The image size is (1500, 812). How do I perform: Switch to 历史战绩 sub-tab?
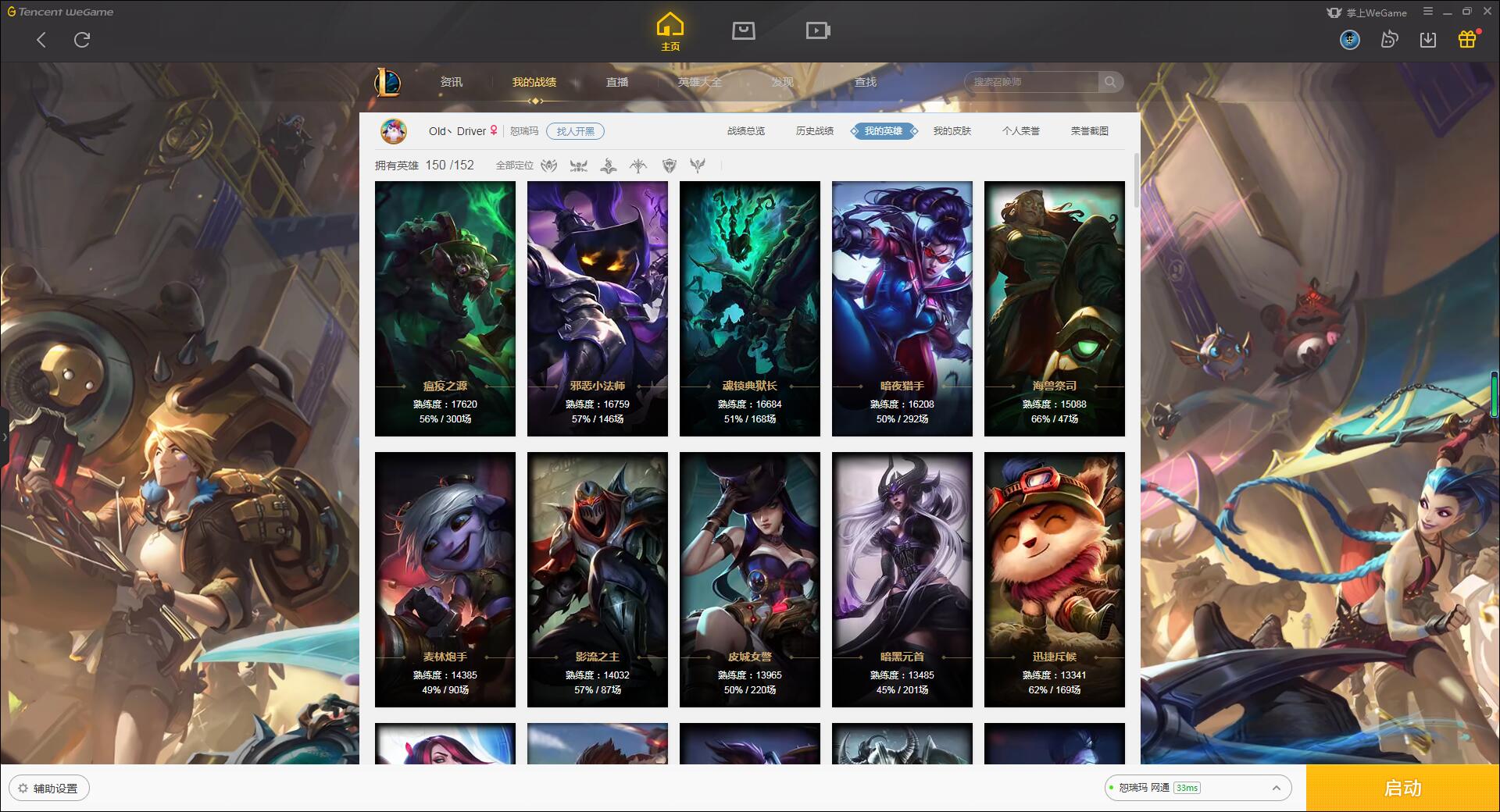tap(815, 131)
